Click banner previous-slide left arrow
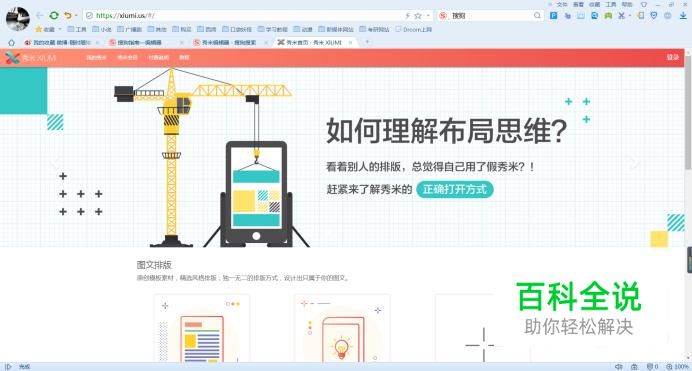 [55, 162]
